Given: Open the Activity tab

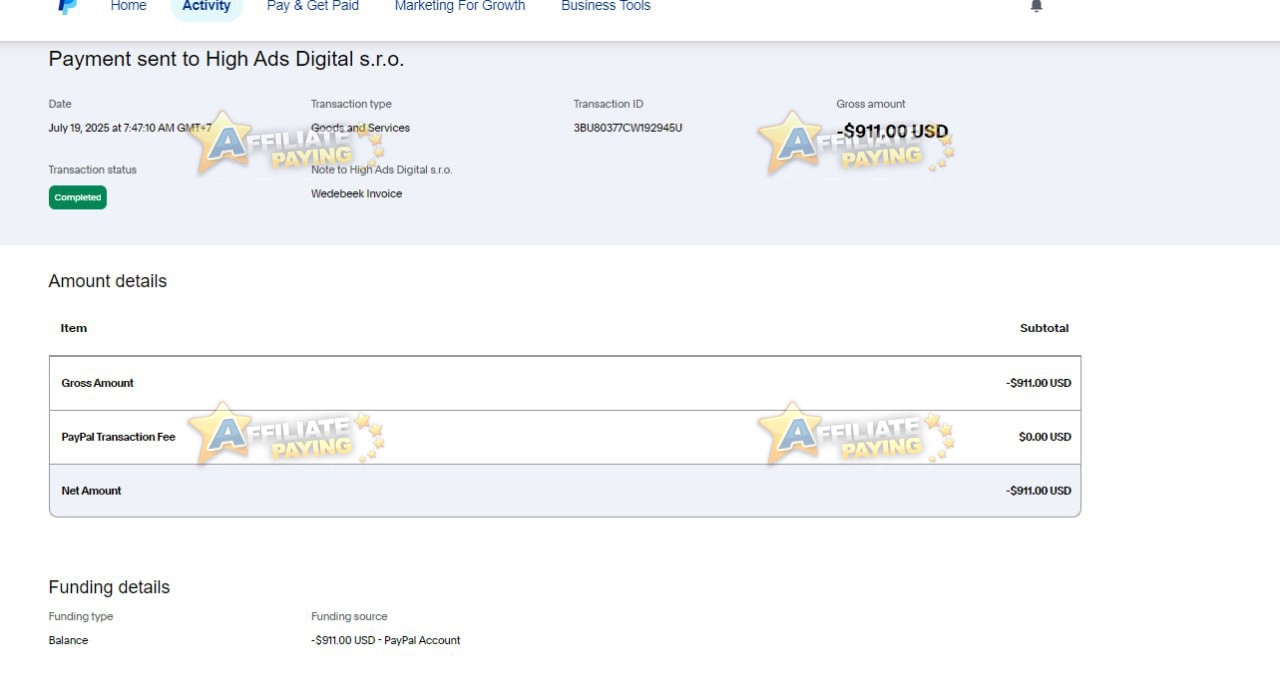Looking at the screenshot, I should [x=206, y=6].
